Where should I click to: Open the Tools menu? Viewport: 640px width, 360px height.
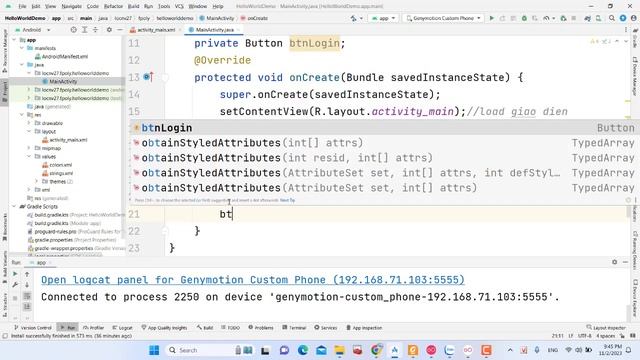(x=164, y=7)
